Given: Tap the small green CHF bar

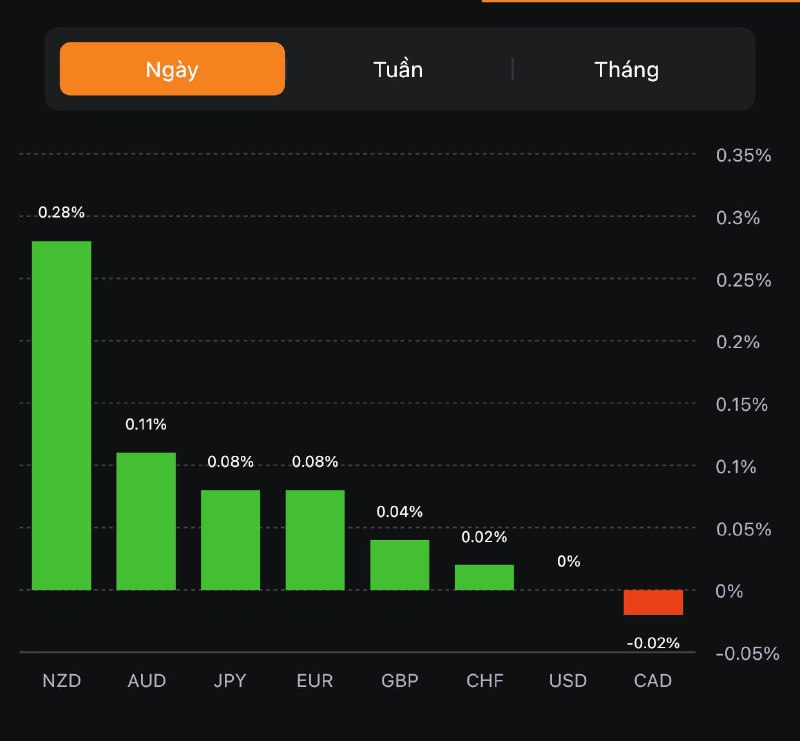Looking at the screenshot, I should (x=484, y=578).
